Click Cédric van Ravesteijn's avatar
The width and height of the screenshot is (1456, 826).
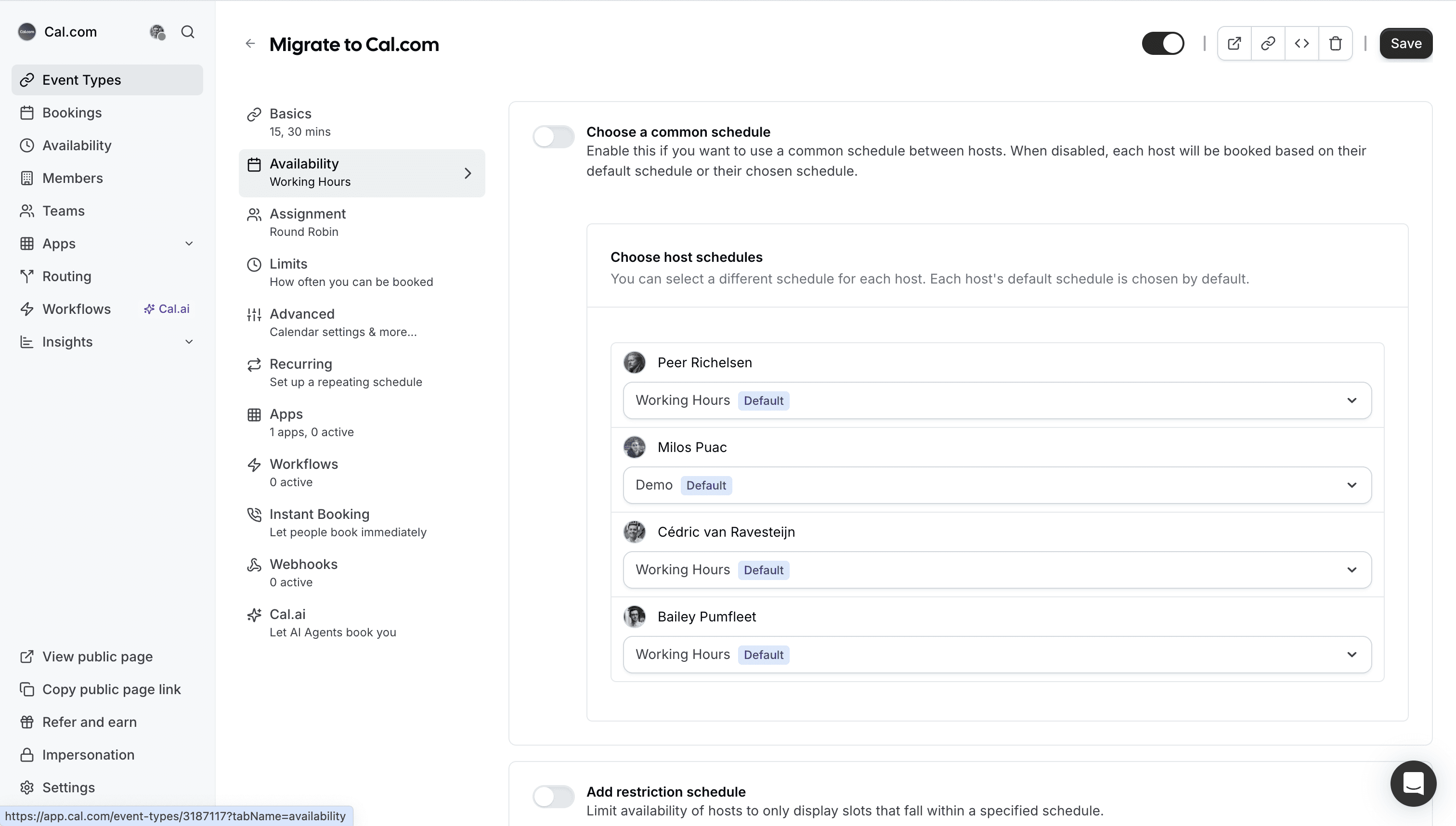[635, 531]
